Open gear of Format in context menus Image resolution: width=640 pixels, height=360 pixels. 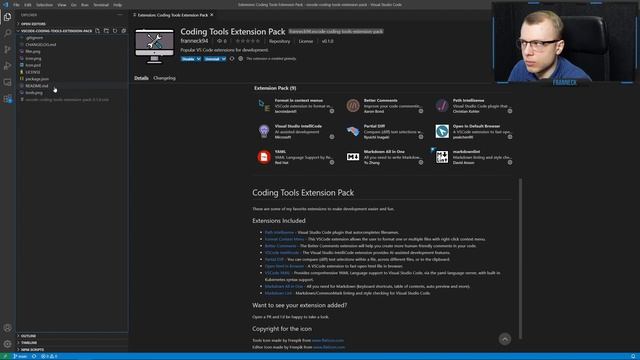tap(332, 111)
